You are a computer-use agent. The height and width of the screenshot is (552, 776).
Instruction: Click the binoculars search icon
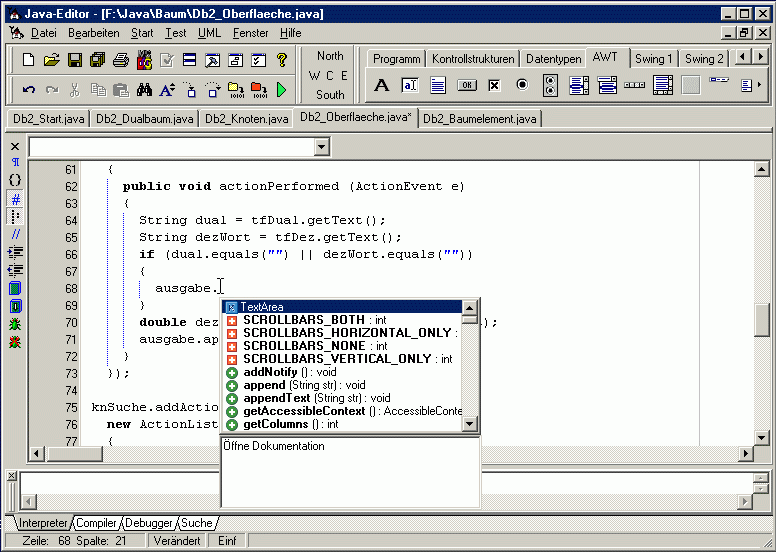coord(144,90)
